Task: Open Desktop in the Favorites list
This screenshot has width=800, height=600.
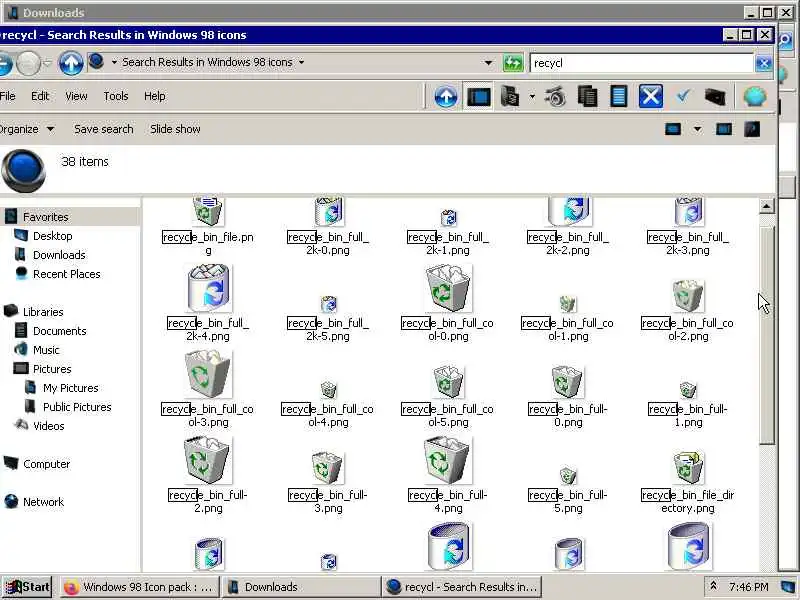Action: pyautogui.click(x=53, y=236)
